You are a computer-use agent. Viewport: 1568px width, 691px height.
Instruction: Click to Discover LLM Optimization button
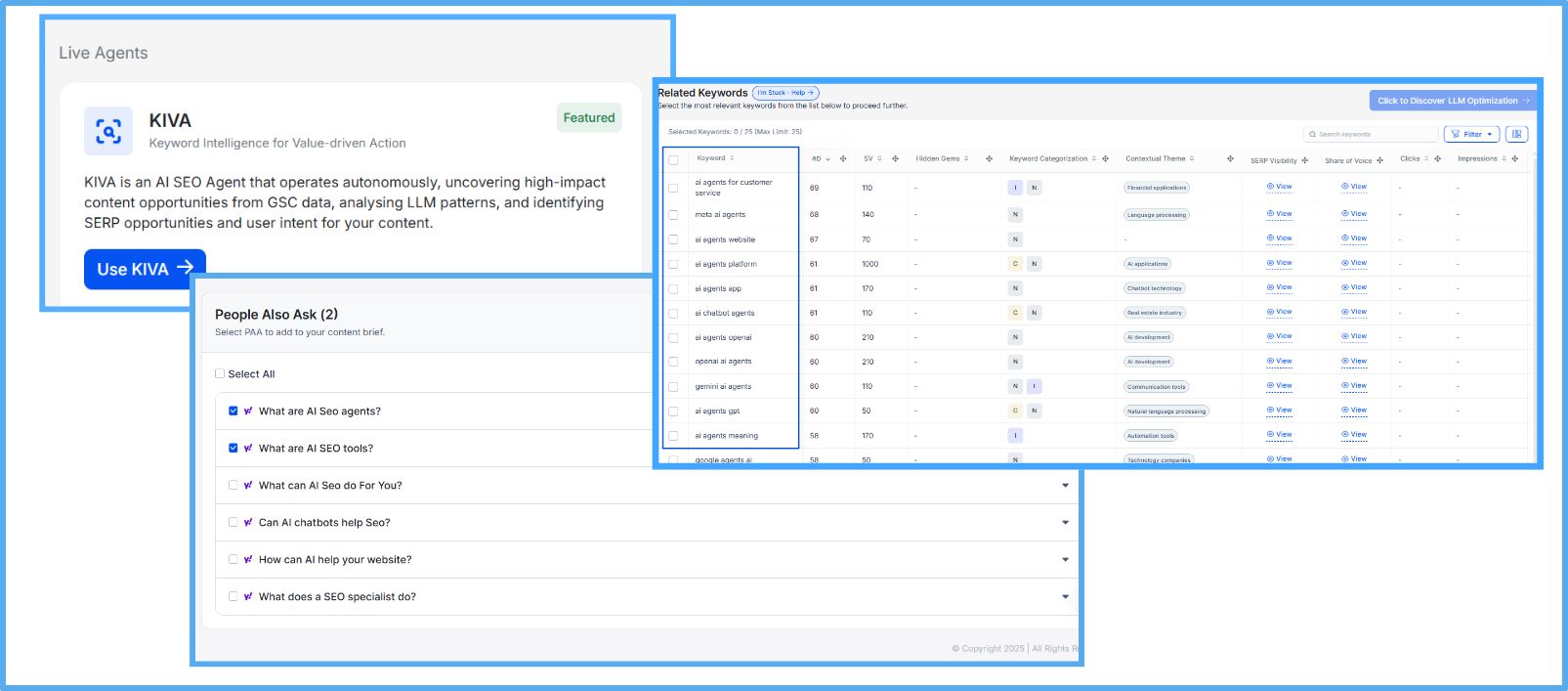click(1453, 101)
